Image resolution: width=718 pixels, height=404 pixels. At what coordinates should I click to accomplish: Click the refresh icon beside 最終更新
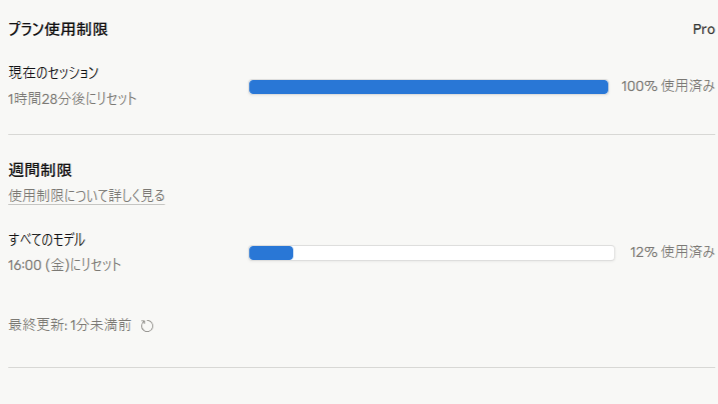pos(147,325)
